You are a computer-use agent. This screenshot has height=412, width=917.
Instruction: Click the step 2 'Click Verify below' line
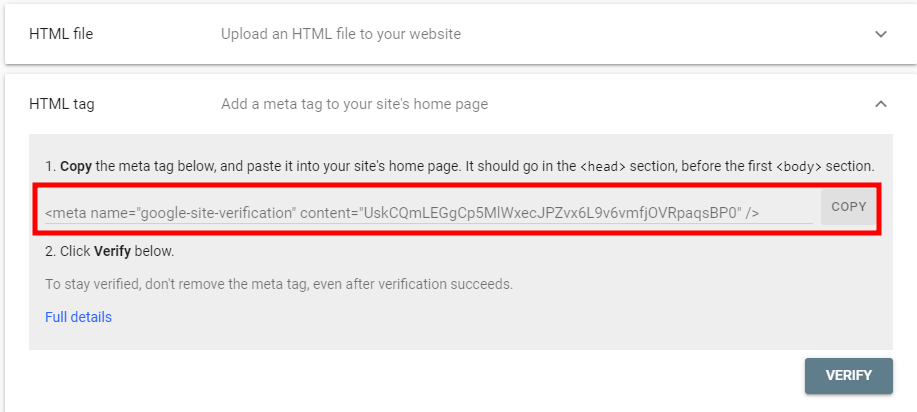[110, 252]
